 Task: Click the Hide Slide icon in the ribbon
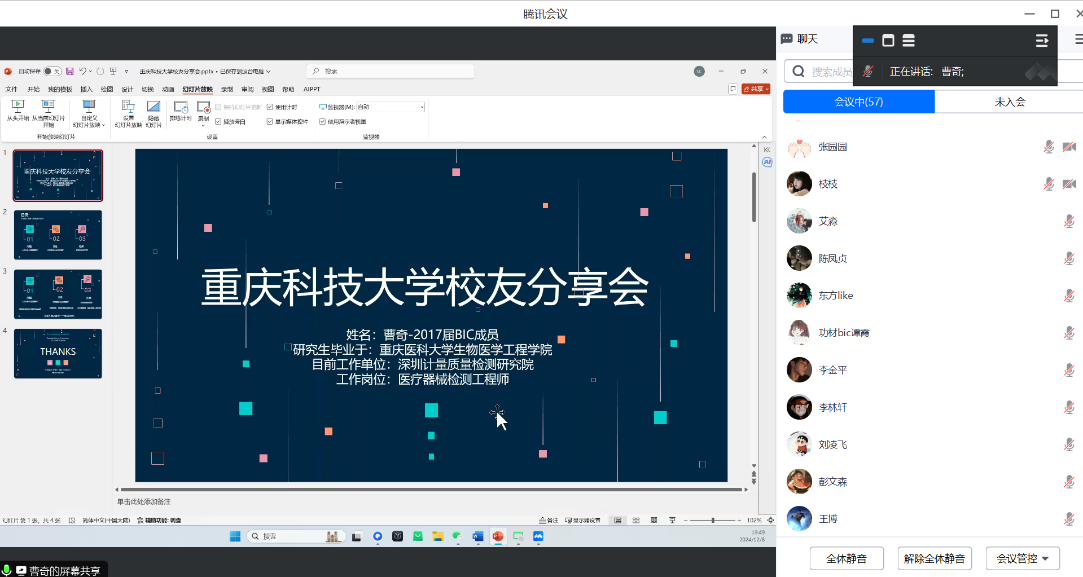click(153, 106)
